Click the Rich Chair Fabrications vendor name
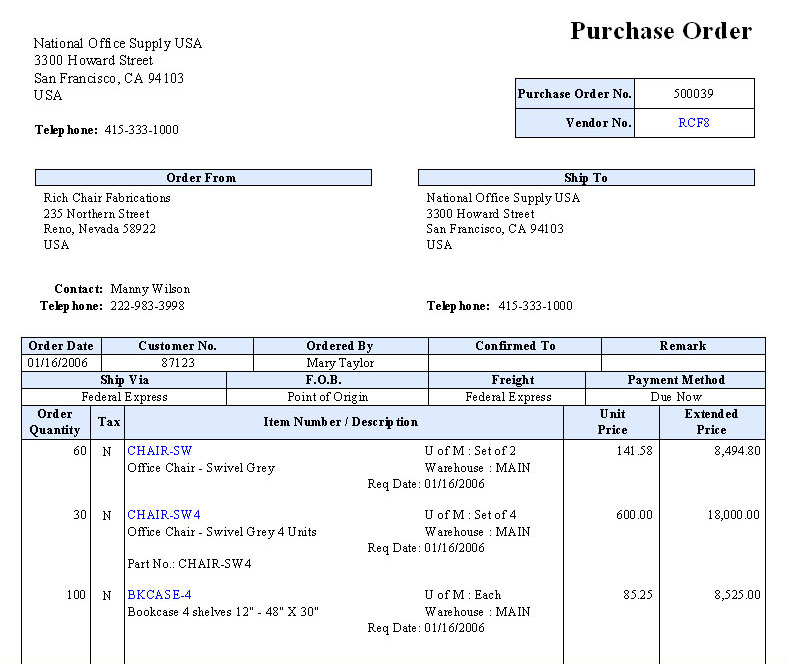The width and height of the screenshot is (788, 664). [107, 198]
